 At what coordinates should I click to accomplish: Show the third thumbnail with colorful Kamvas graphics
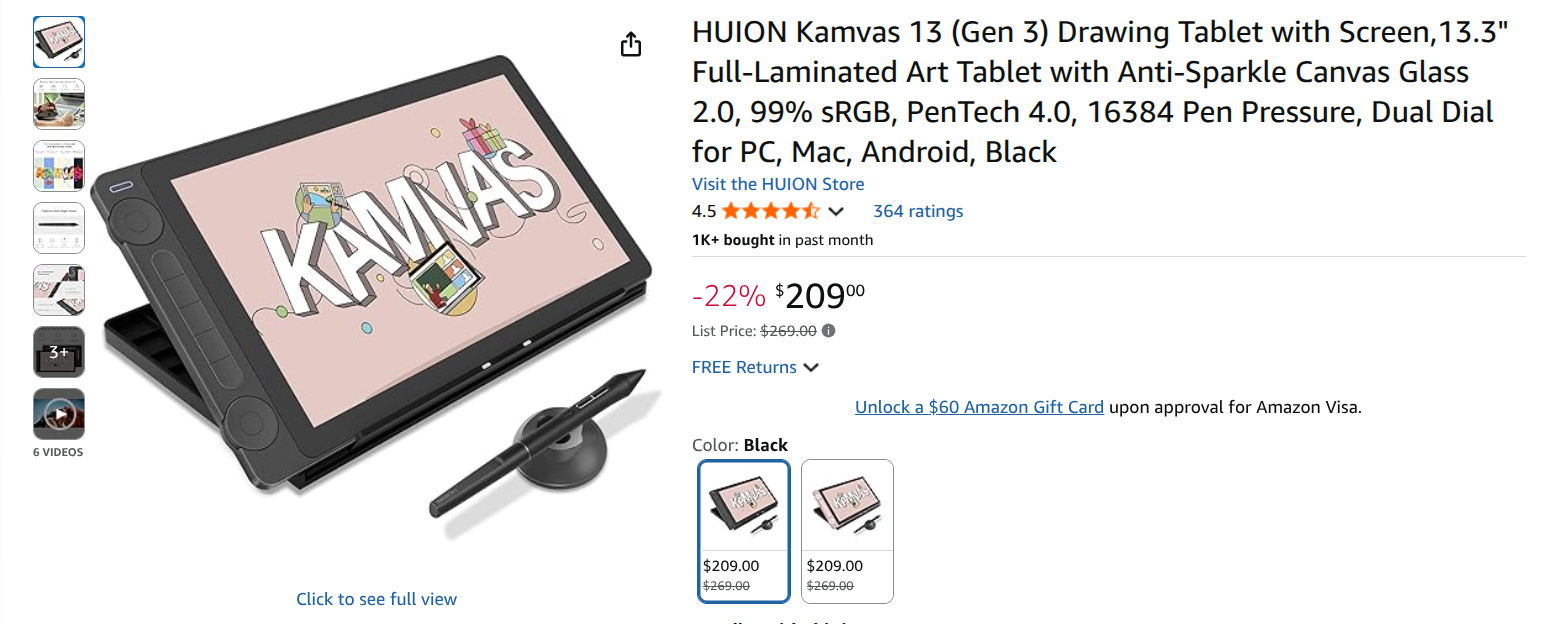(59, 166)
